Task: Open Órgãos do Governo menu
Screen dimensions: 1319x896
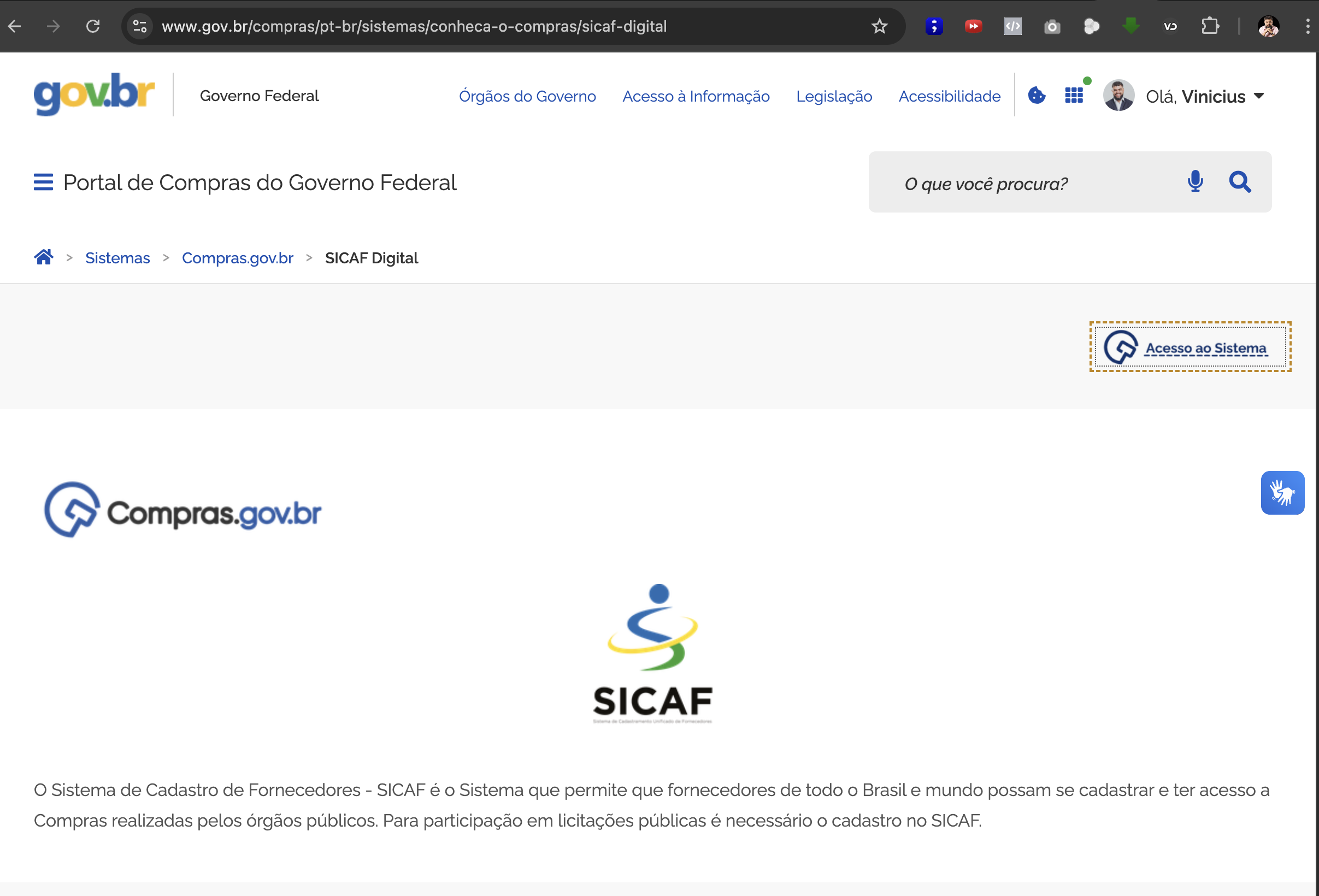Action: [527, 97]
